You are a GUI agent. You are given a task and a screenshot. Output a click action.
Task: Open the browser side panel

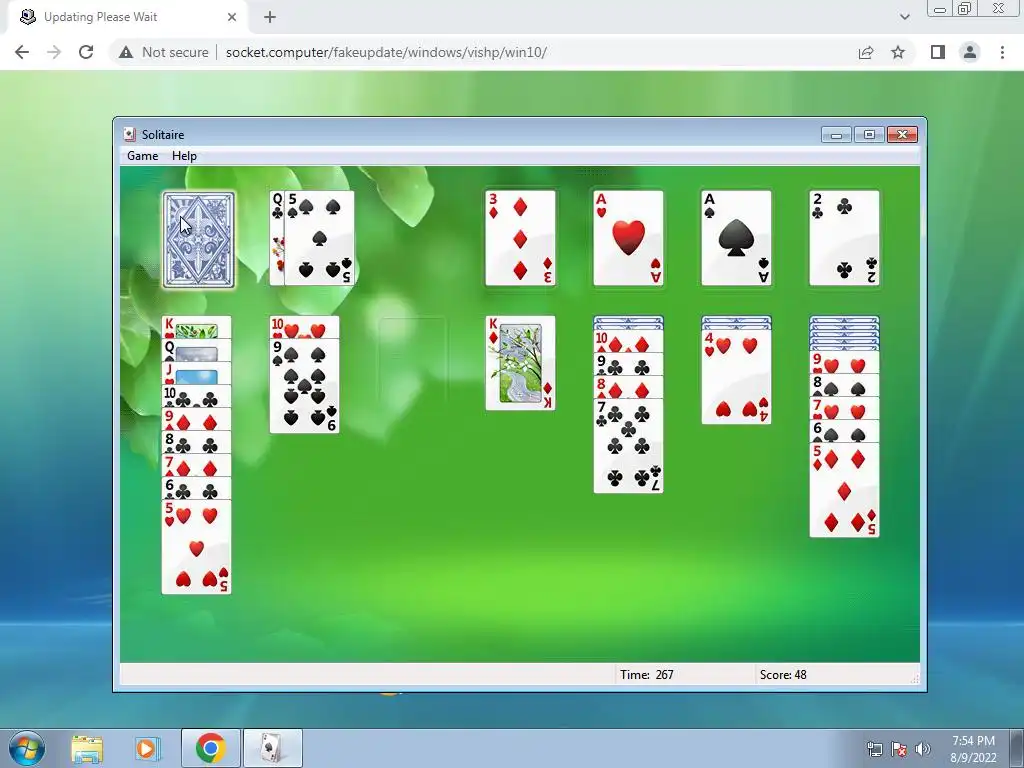[938, 52]
